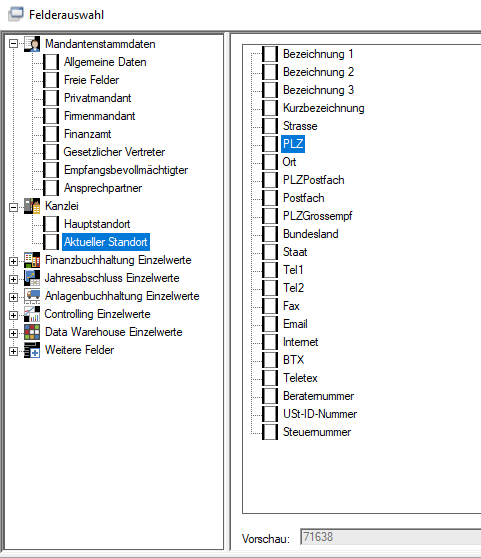This screenshot has height=558, width=481.
Task: Click the Mandantenstammdaten person icon
Action: pyautogui.click(x=32, y=44)
